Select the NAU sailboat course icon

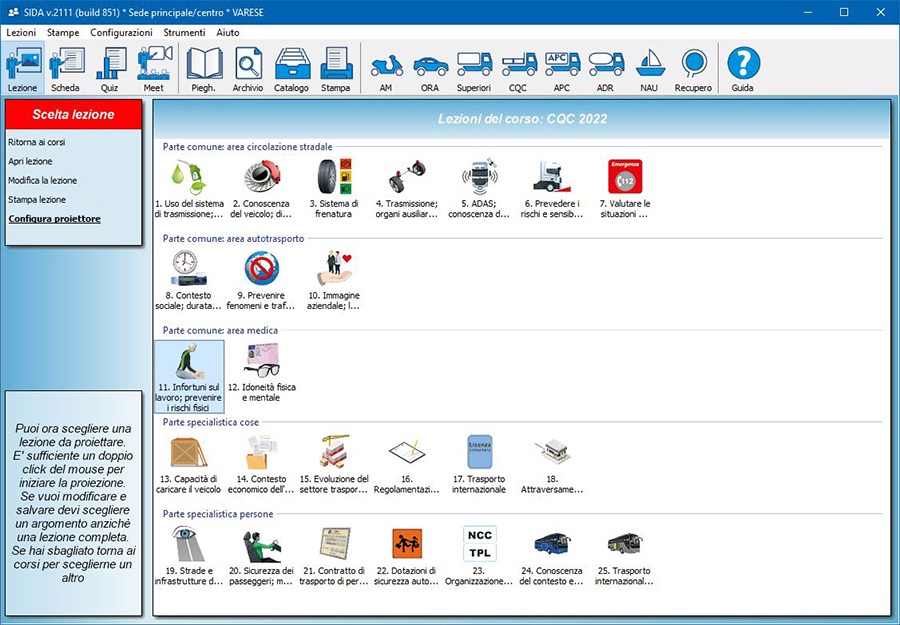click(649, 69)
